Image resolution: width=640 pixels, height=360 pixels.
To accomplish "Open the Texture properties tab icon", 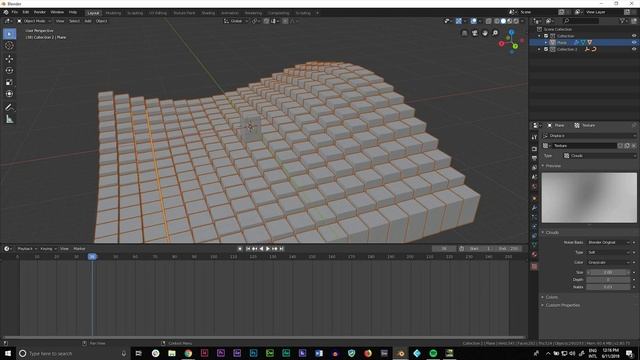I will click(534, 267).
